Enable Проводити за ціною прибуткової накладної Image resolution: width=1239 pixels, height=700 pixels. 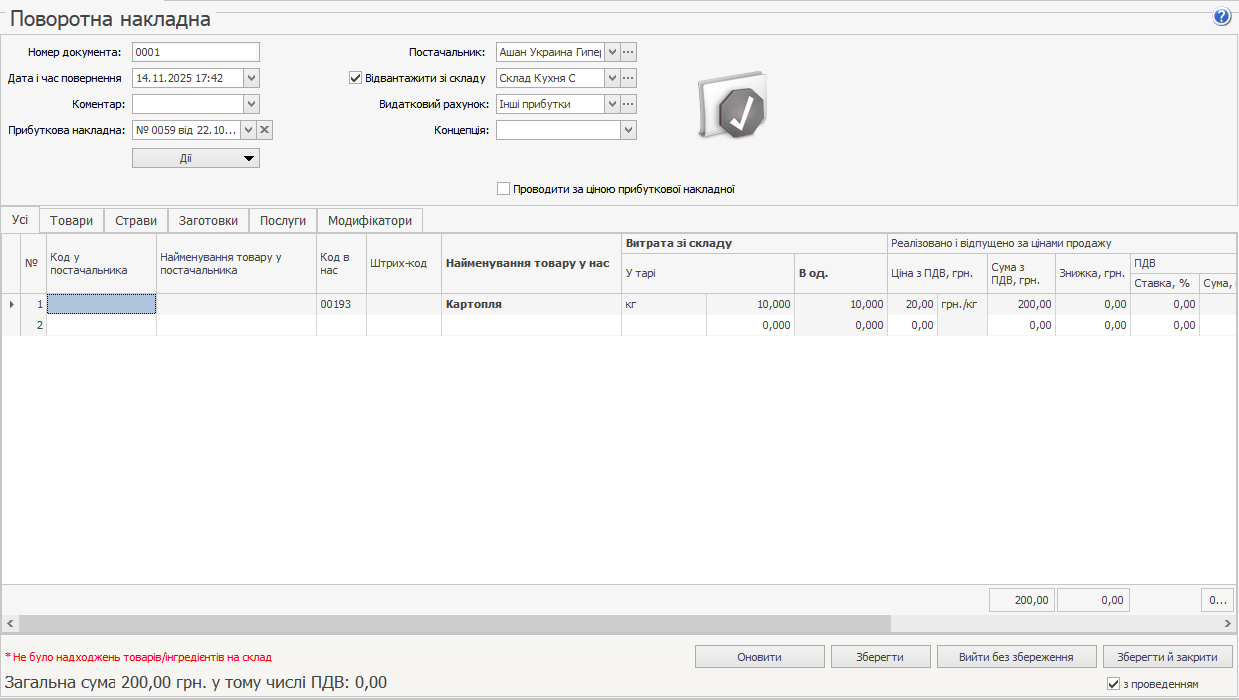point(503,189)
